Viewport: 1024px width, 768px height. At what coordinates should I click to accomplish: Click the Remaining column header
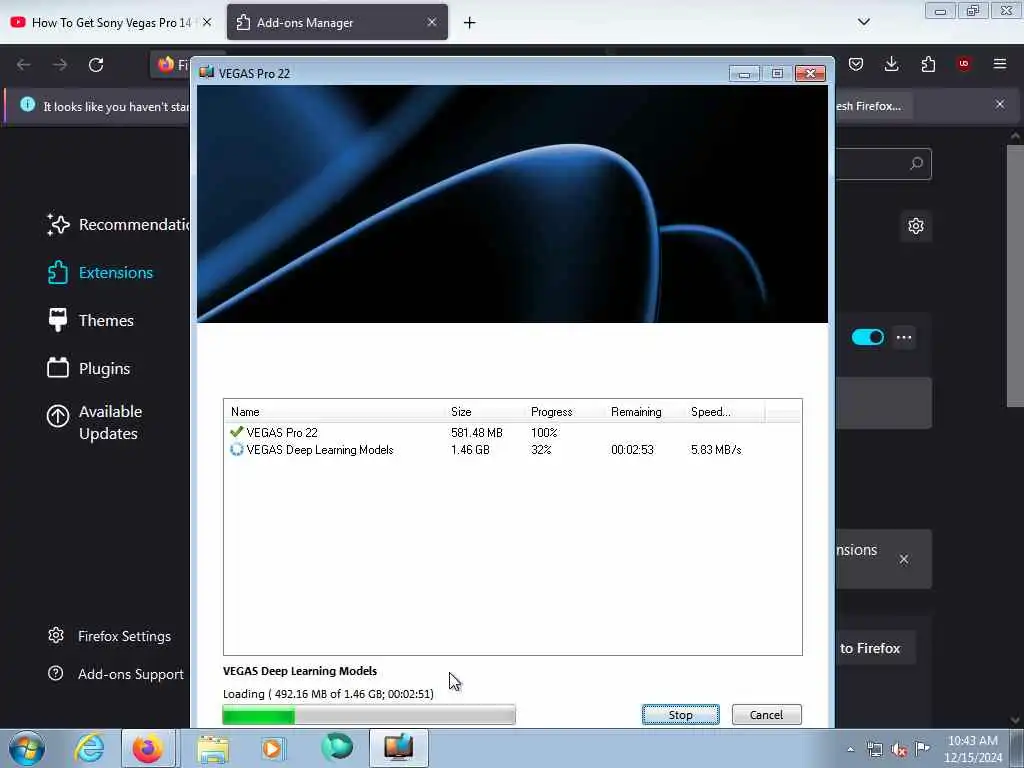coord(645,411)
